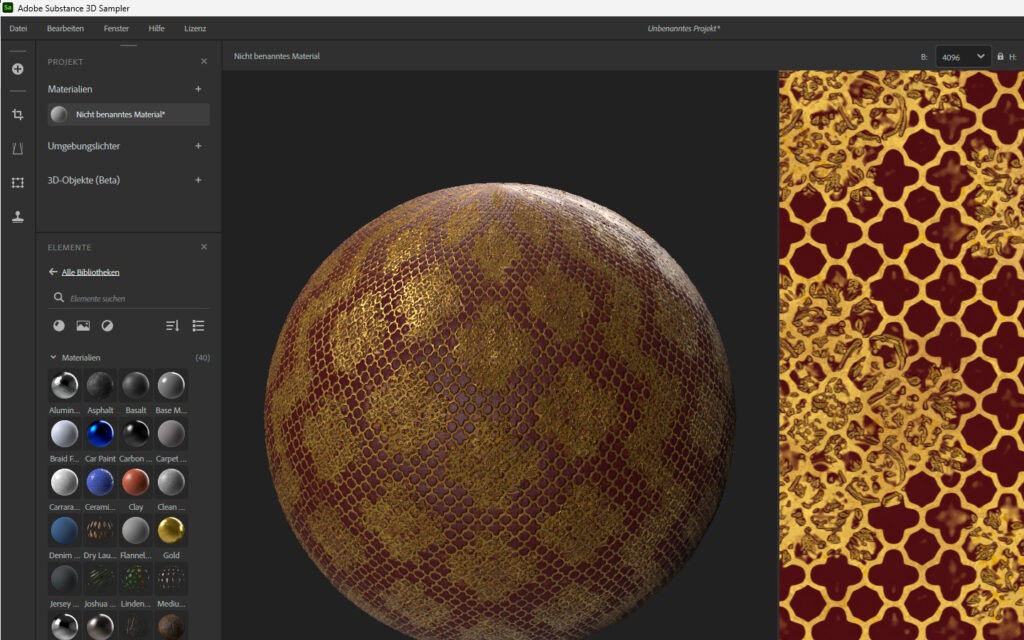This screenshot has height=640, width=1024.
Task: Pick the Joshua leaves material thumbnail
Action: (100, 579)
